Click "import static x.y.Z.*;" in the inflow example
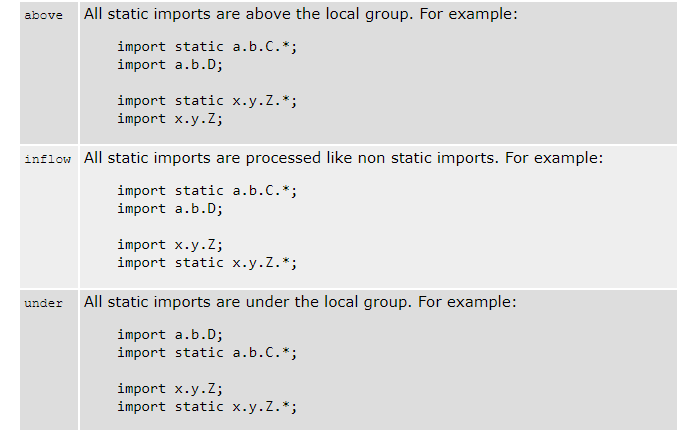The height and width of the screenshot is (430, 677). click(x=207, y=263)
